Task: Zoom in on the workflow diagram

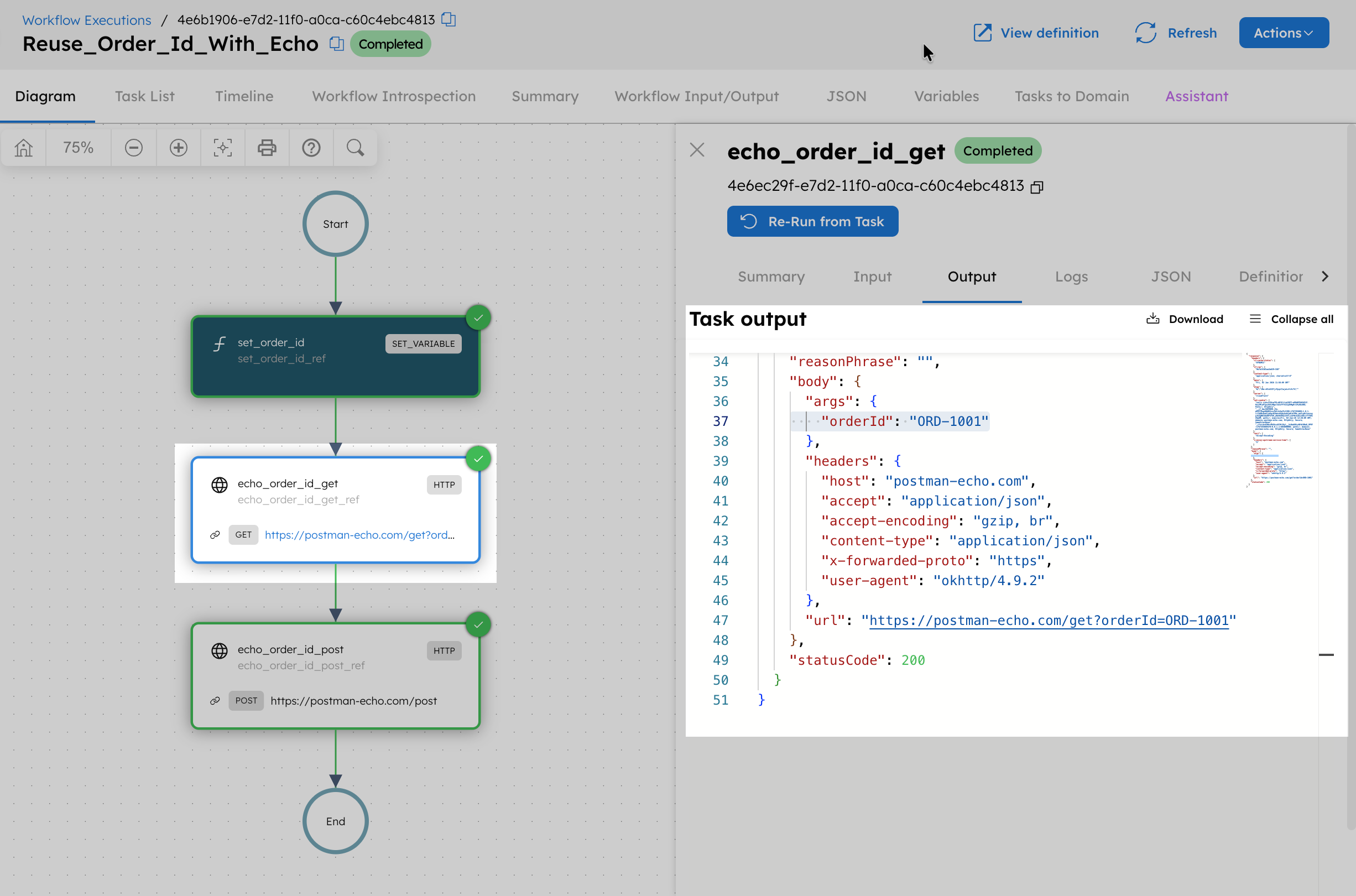Action: [x=178, y=148]
